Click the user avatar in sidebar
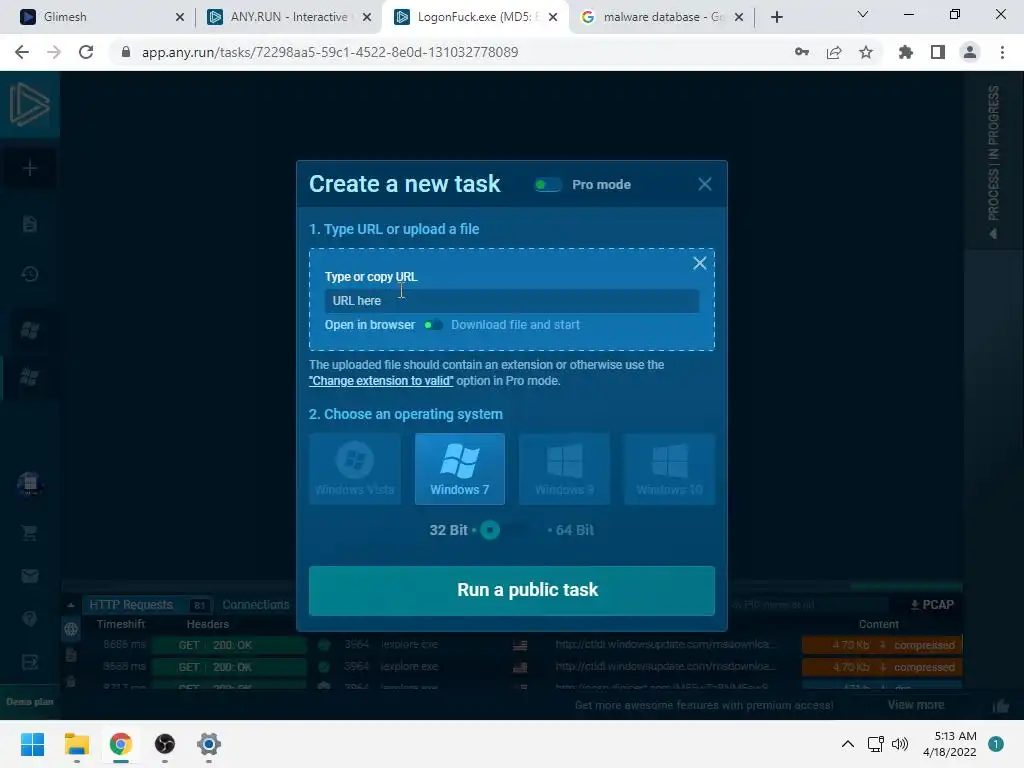Viewport: 1024px width, 768px height. click(29, 484)
